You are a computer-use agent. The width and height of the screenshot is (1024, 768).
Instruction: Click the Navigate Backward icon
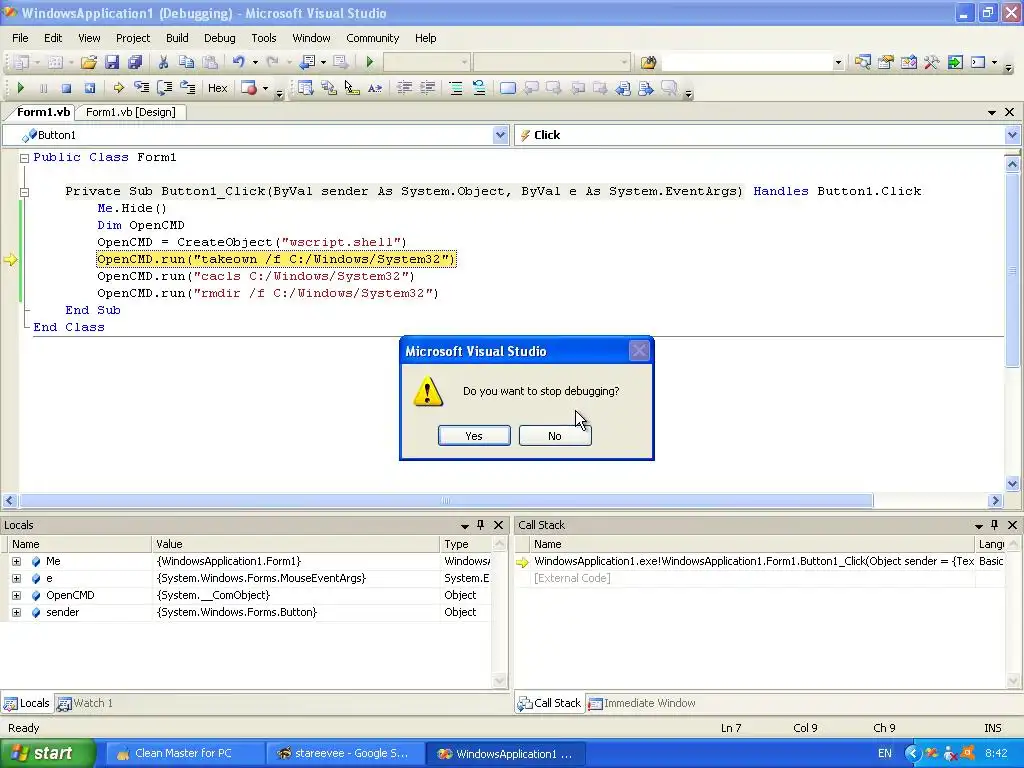tap(307, 62)
